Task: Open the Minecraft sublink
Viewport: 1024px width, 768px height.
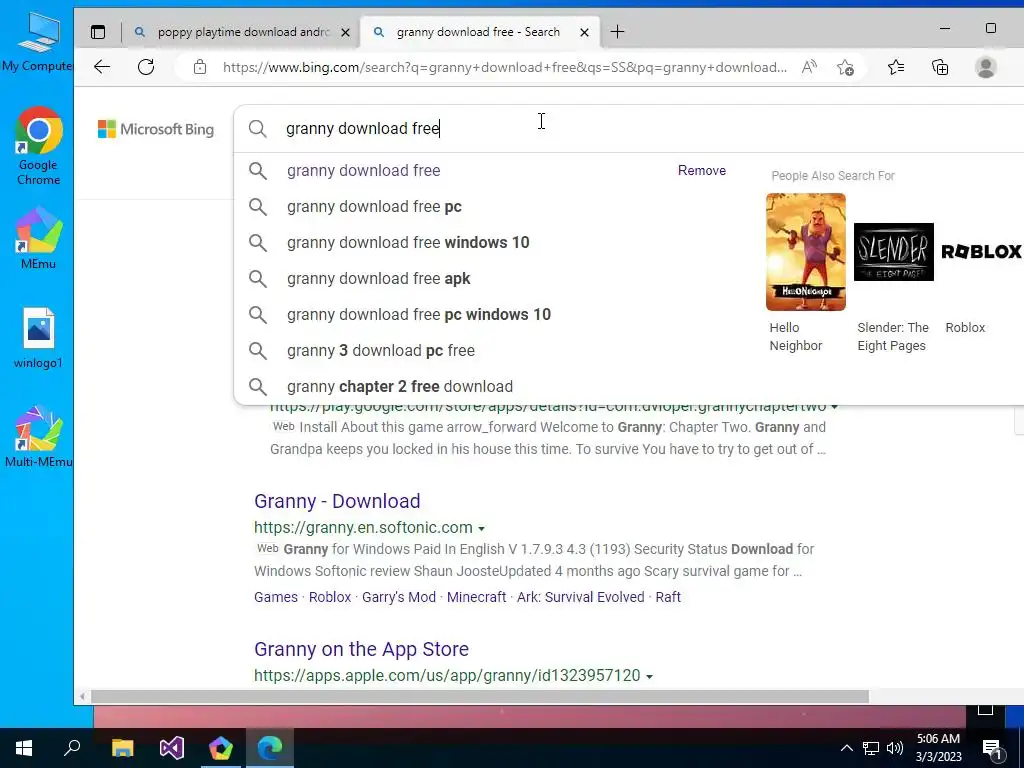Action: pos(476,597)
